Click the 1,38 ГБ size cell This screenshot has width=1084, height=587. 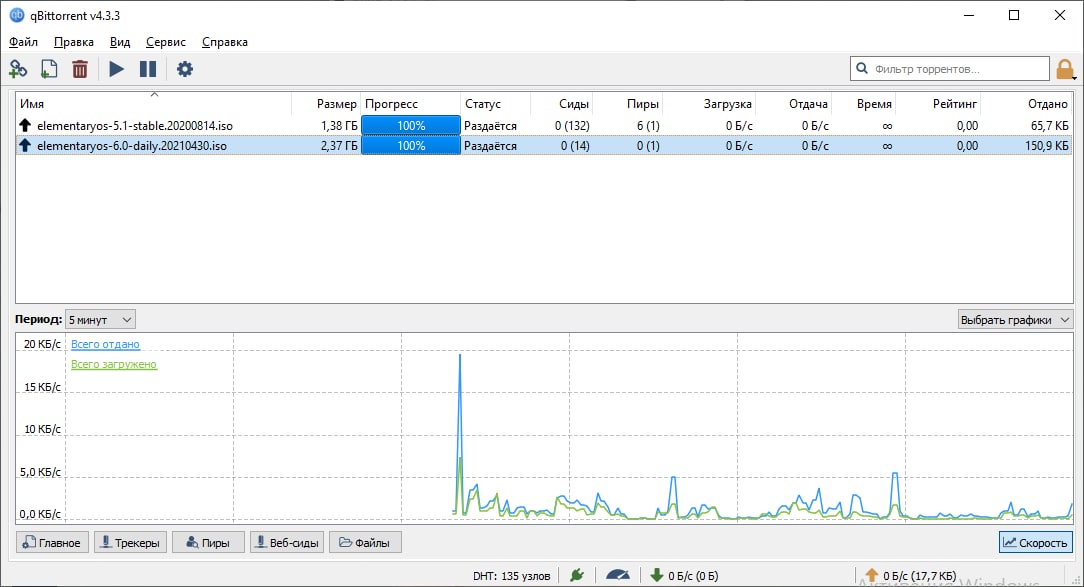(339, 126)
